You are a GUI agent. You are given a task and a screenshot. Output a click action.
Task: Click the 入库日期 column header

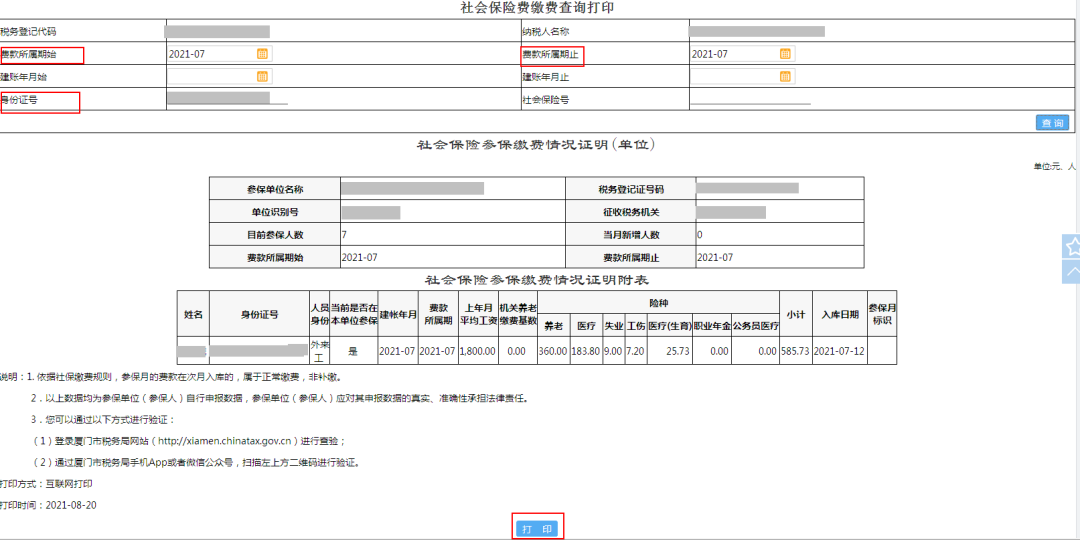(840, 314)
